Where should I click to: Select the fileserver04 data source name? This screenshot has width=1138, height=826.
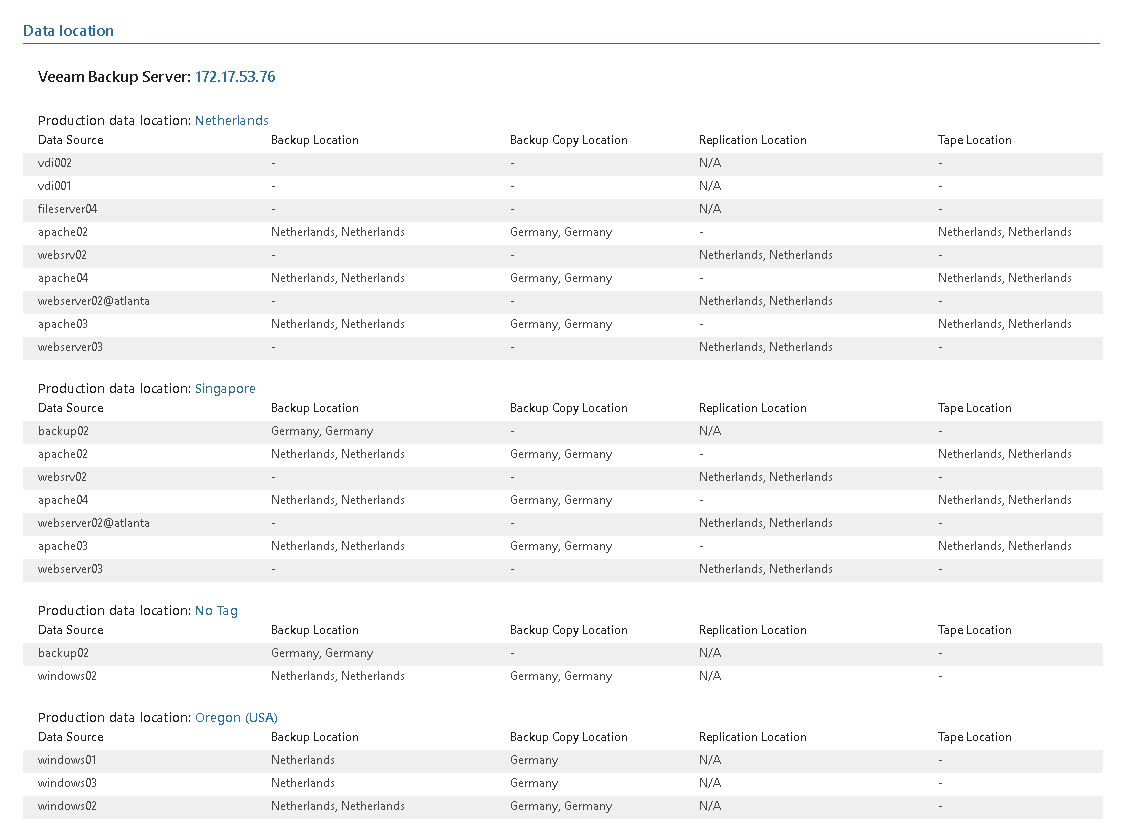[x=67, y=209]
